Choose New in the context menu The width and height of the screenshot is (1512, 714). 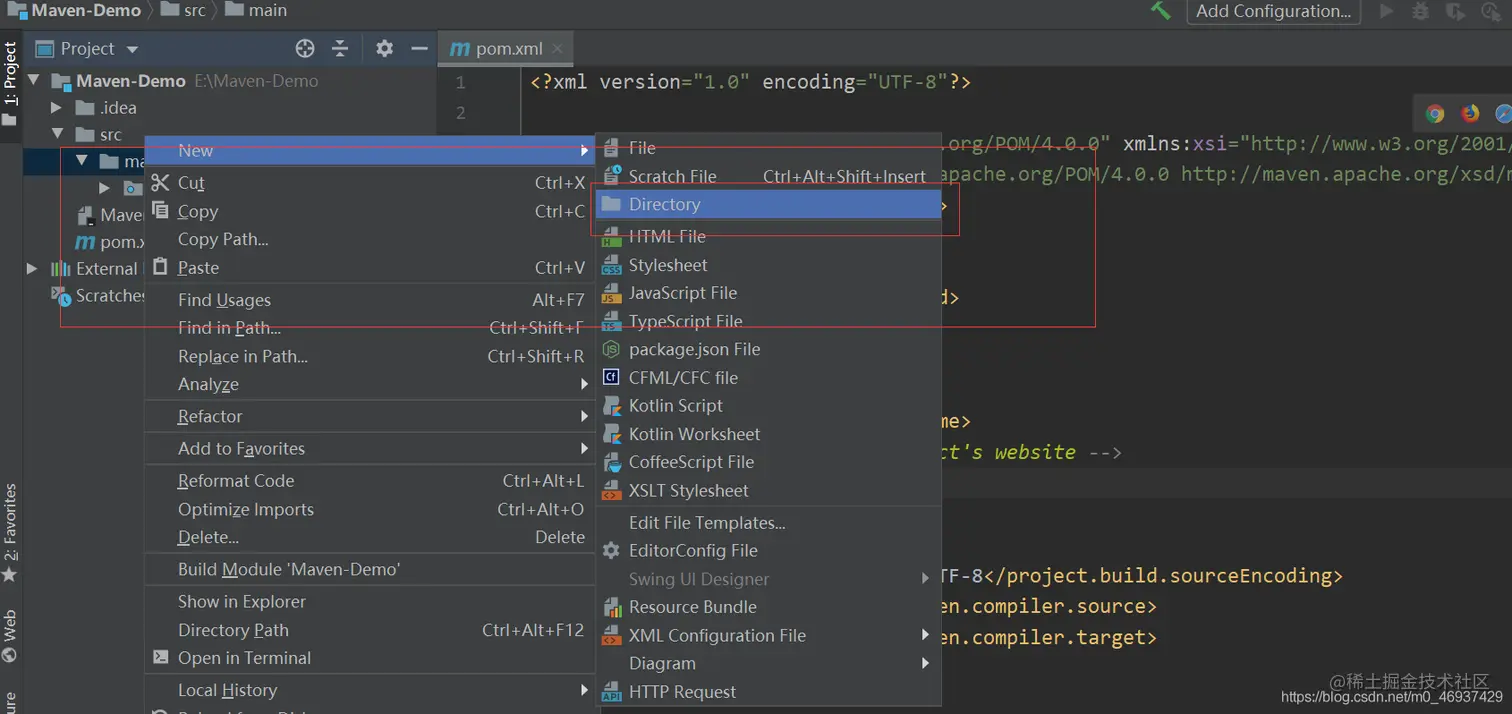click(x=370, y=150)
